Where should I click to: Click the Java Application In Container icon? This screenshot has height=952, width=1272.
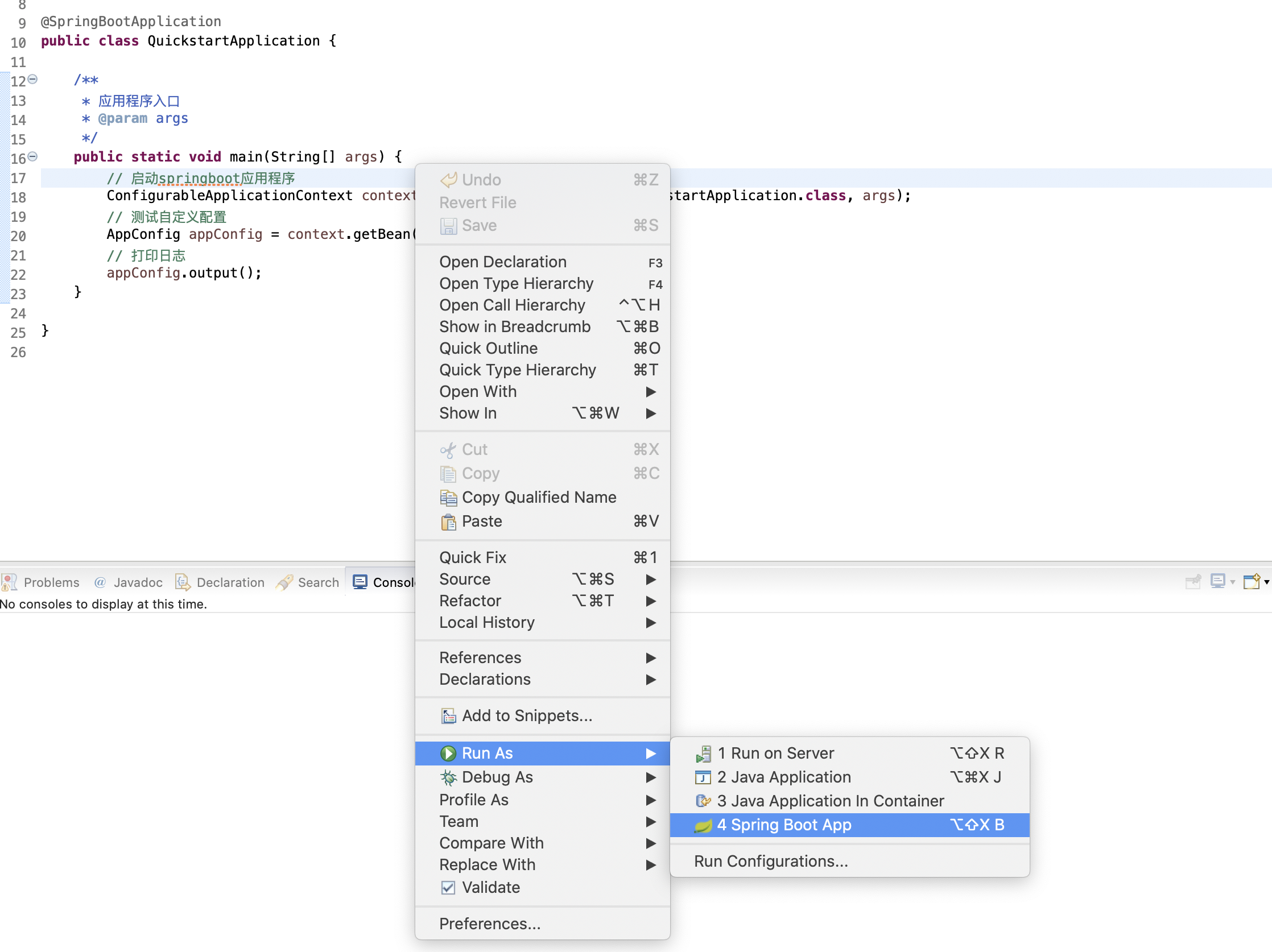(x=703, y=801)
